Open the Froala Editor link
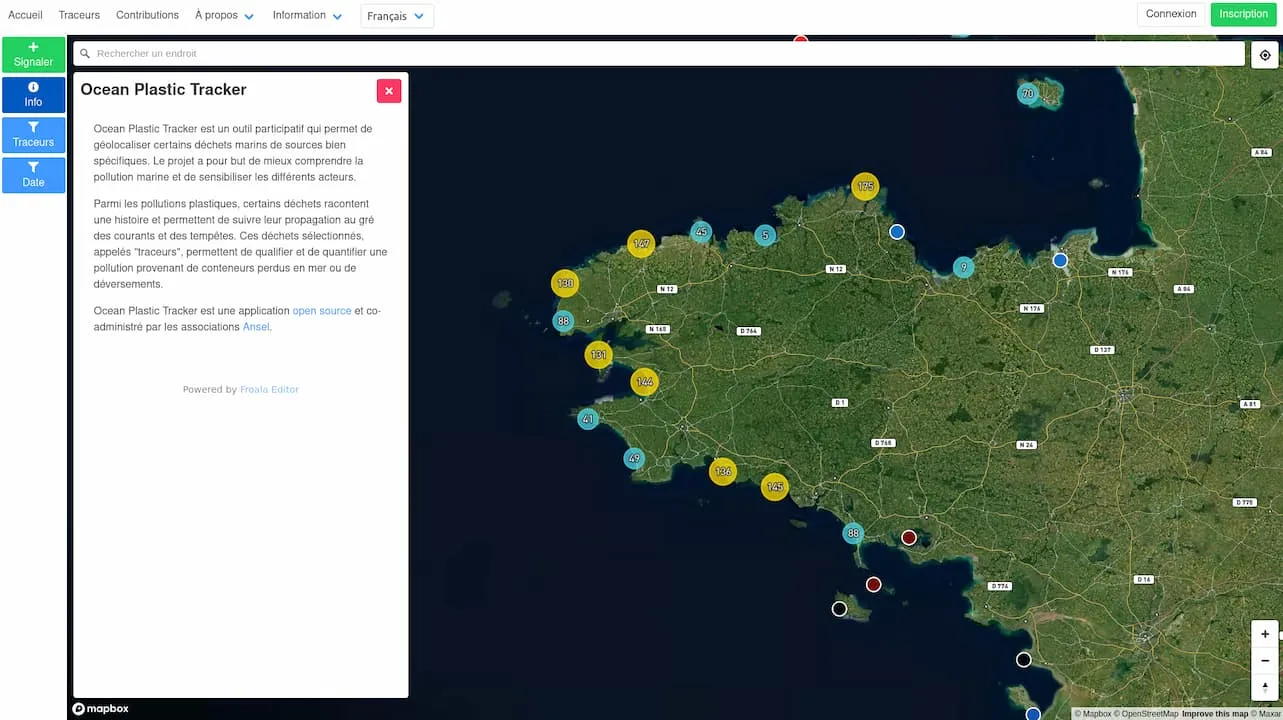This screenshot has width=1283, height=720. [269, 390]
